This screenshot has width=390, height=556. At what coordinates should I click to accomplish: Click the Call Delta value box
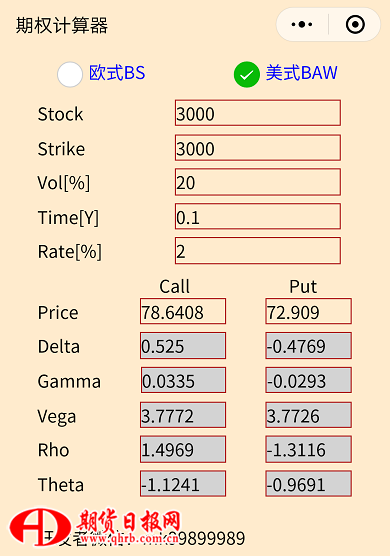click(183, 346)
